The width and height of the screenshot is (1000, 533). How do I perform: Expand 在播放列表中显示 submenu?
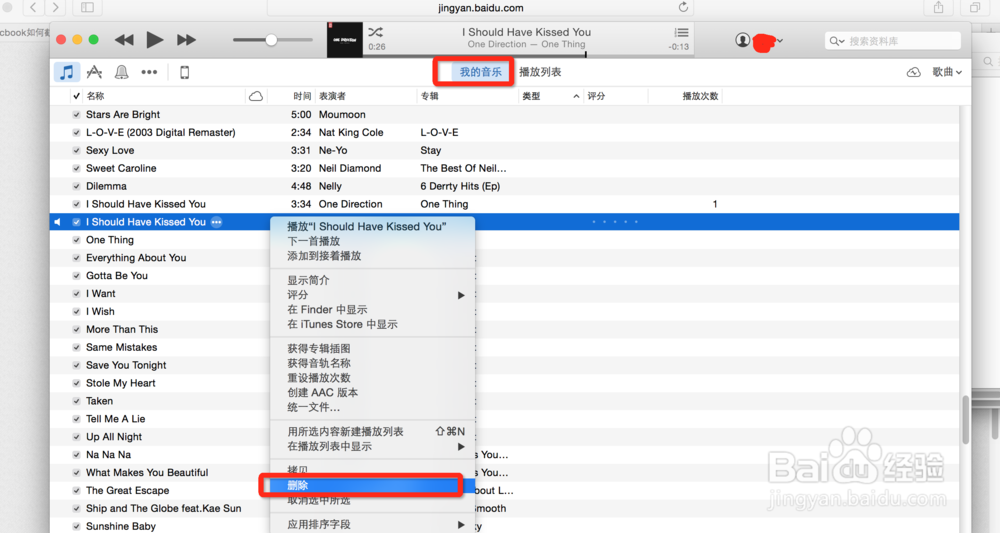(x=460, y=446)
